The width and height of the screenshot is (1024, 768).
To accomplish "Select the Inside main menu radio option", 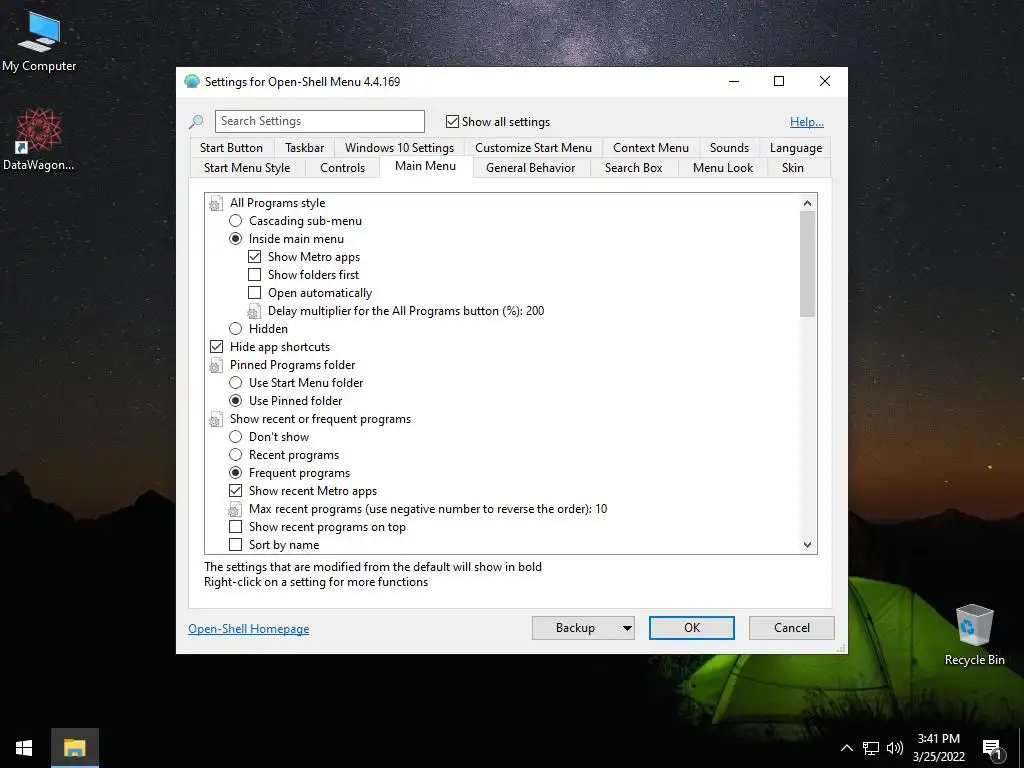I will tap(236, 239).
